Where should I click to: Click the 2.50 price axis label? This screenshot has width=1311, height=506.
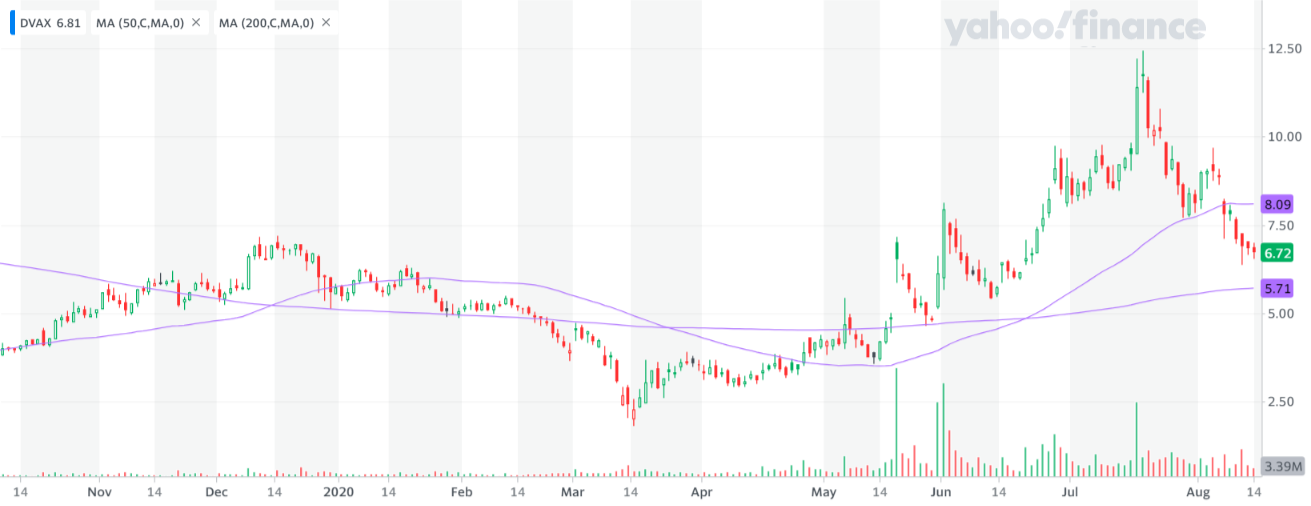click(x=1281, y=402)
